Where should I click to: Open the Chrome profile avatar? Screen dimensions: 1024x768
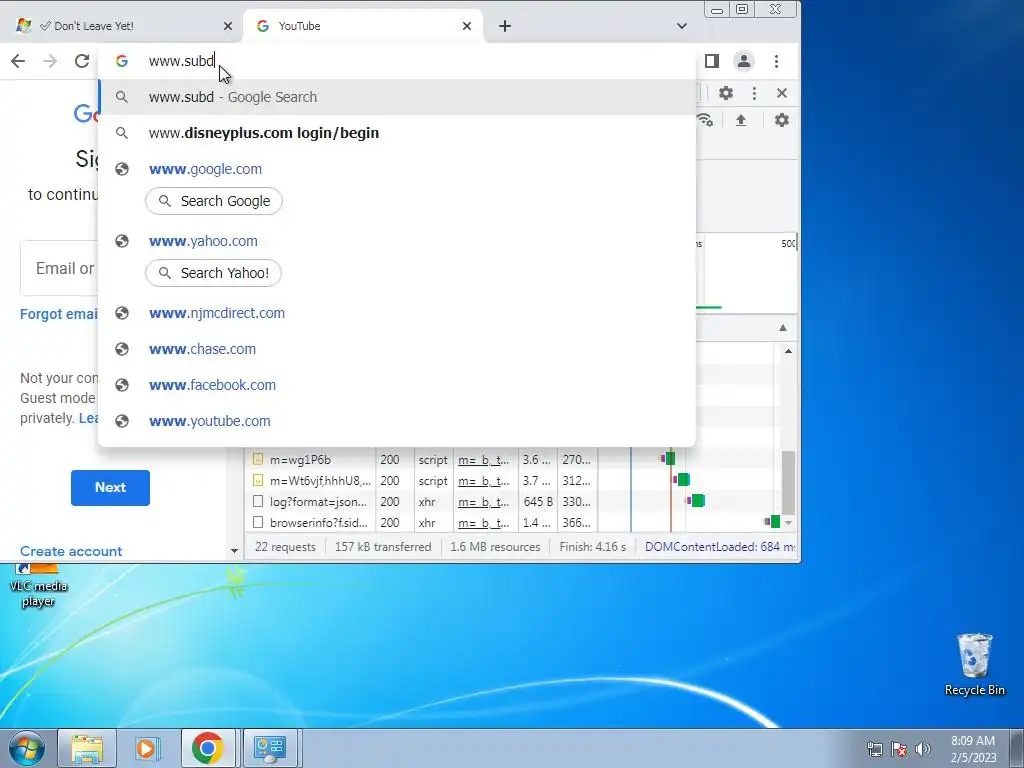pos(743,61)
